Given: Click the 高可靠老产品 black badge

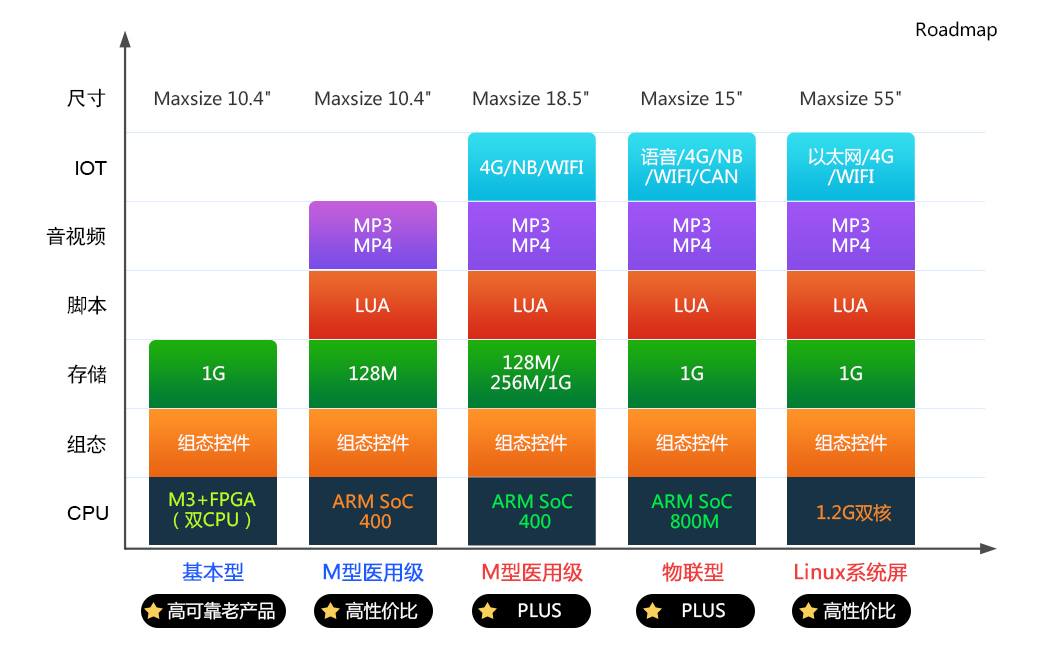Looking at the screenshot, I should click(213, 611).
